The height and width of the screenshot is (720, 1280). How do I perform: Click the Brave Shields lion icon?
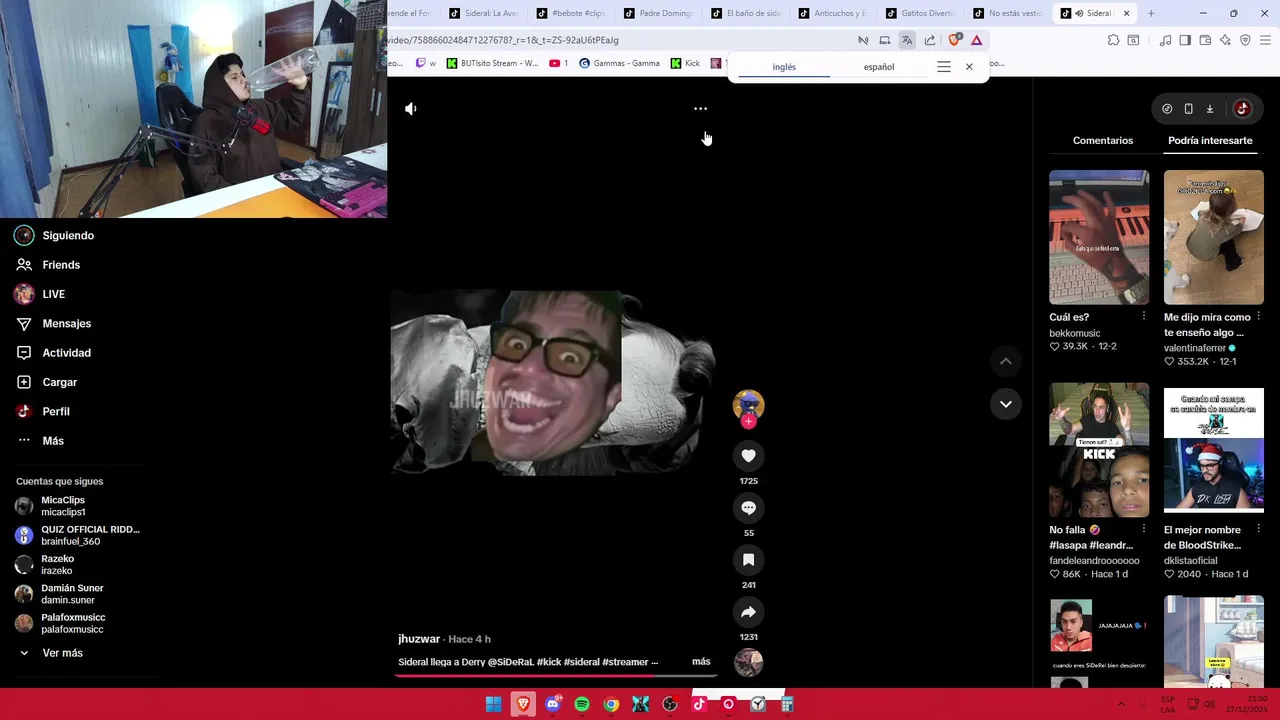[x=954, y=40]
